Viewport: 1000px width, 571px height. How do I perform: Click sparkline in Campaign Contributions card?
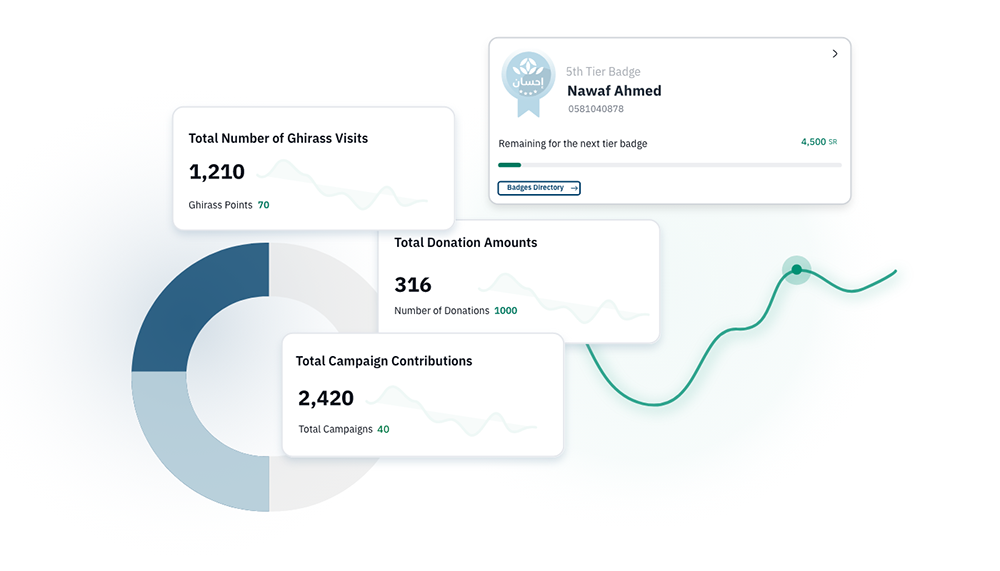(x=452, y=410)
